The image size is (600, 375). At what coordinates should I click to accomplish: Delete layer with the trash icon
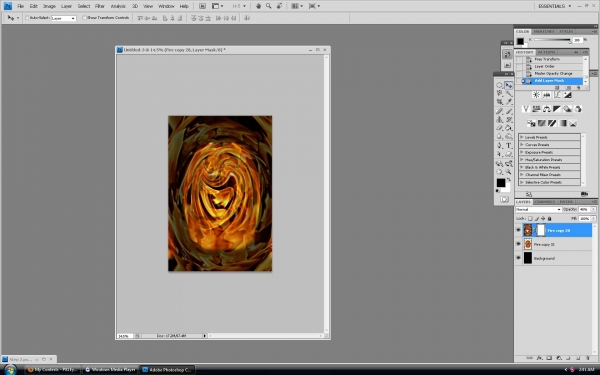pos(587,358)
